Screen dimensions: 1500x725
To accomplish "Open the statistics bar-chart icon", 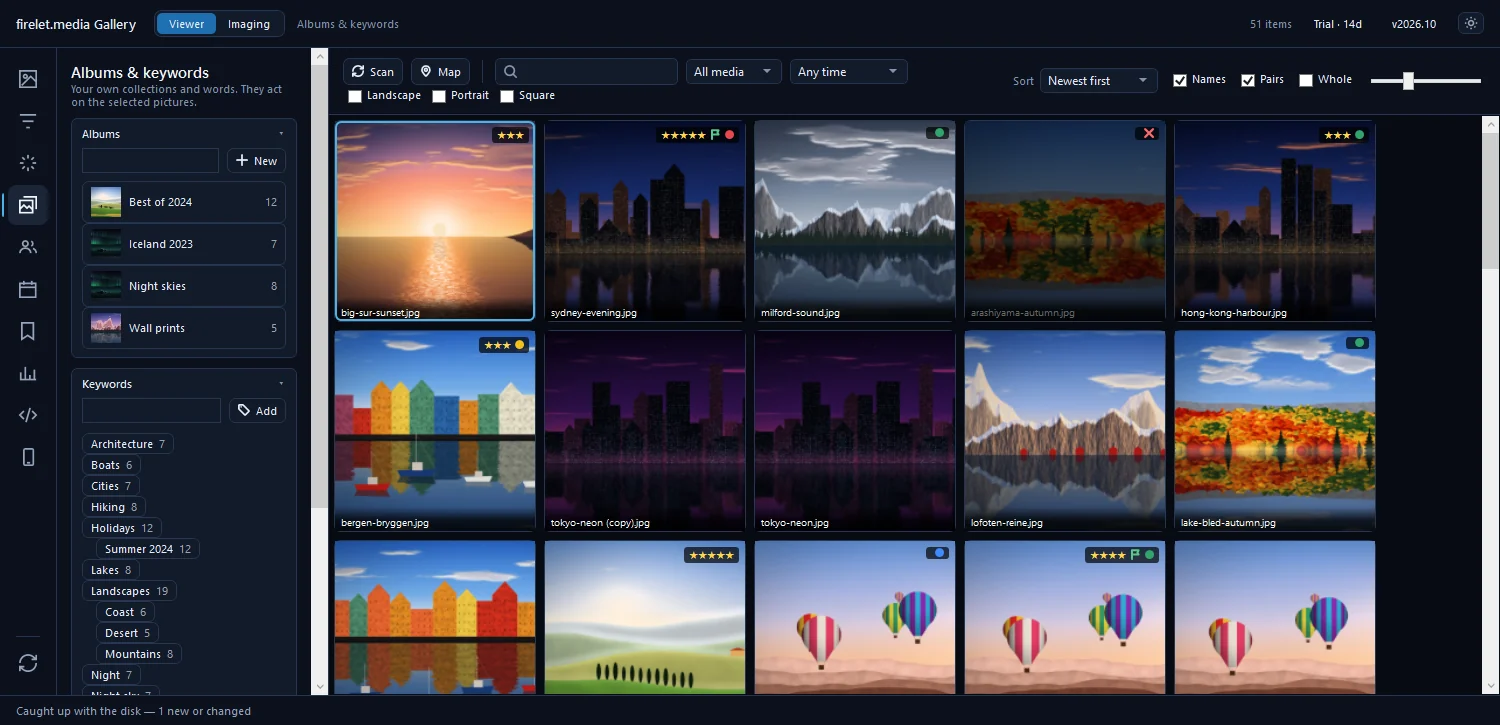I will (x=28, y=373).
